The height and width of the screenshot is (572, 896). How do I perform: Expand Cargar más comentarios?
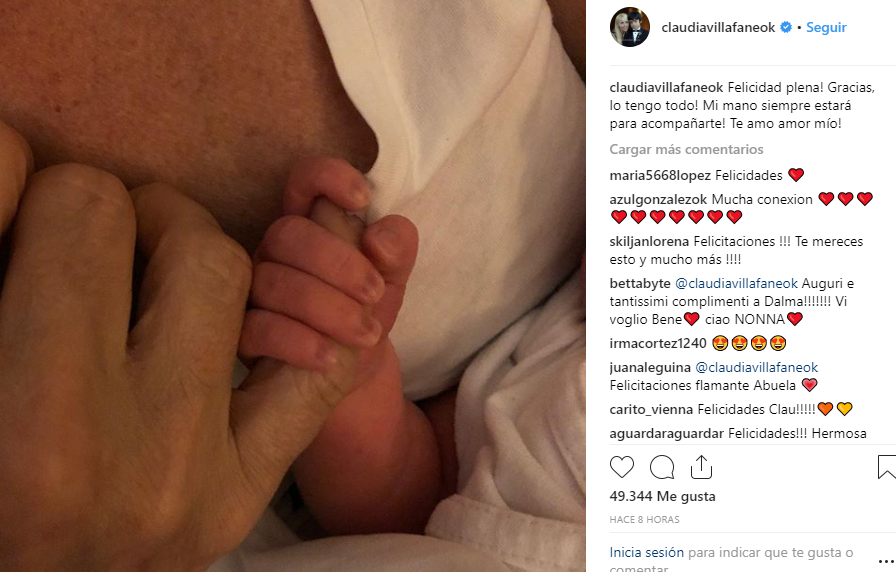tap(686, 149)
